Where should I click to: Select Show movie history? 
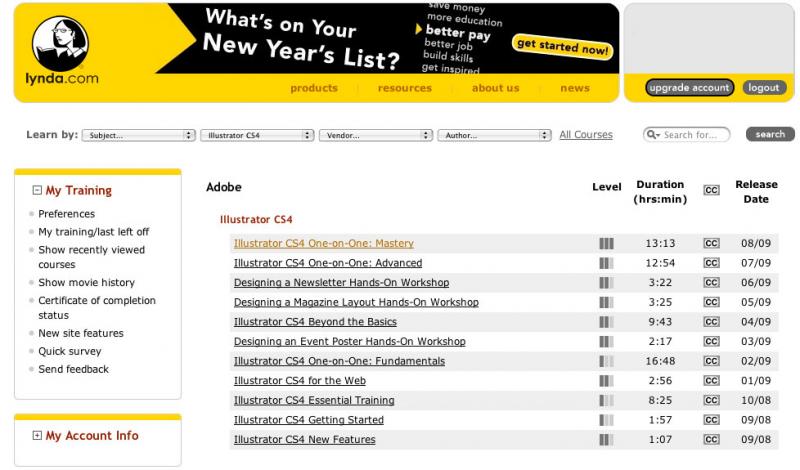click(86, 283)
